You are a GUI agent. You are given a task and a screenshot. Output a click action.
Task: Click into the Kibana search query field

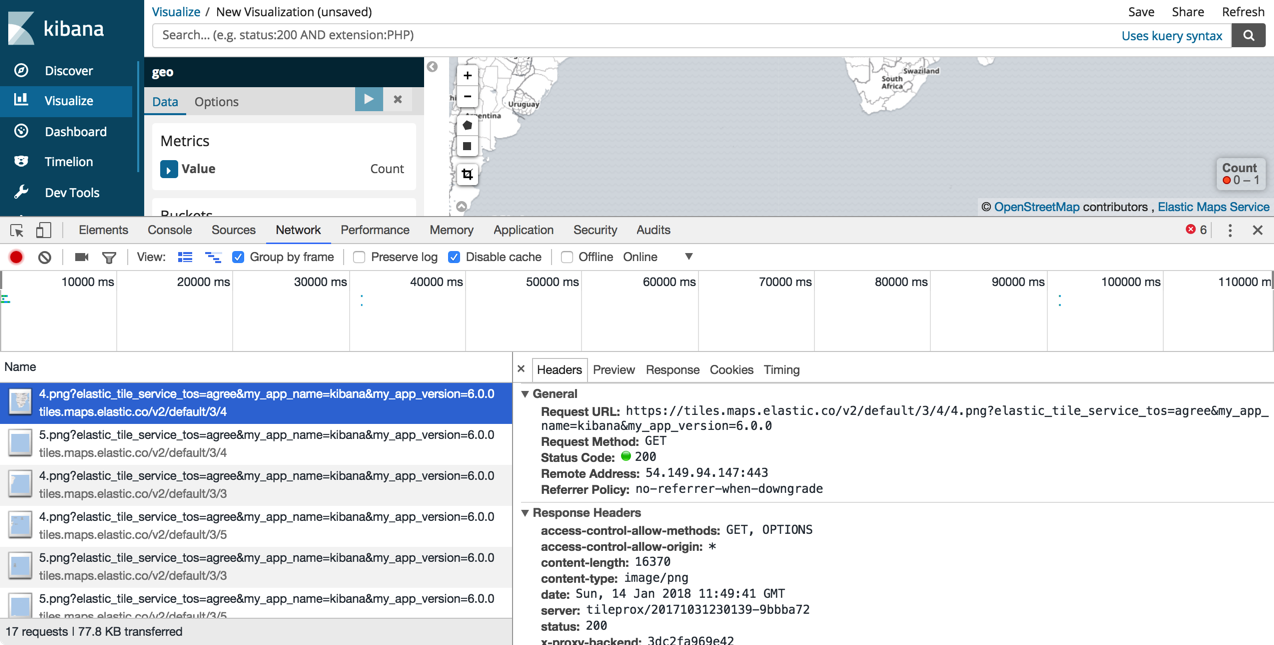click(x=630, y=35)
